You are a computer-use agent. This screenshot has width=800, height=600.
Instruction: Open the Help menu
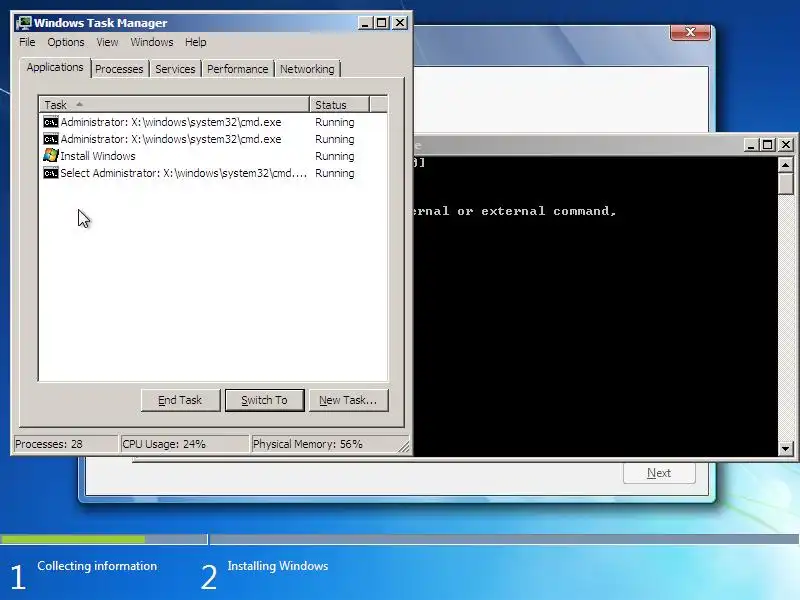click(195, 42)
